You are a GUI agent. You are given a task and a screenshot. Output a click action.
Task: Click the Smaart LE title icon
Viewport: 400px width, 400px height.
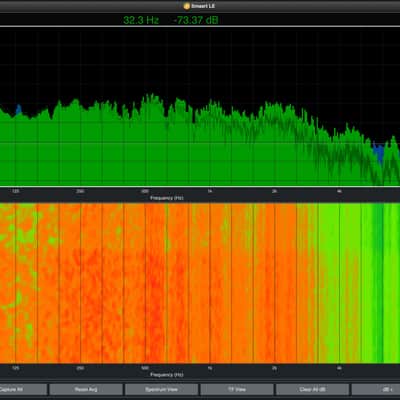pos(187,6)
